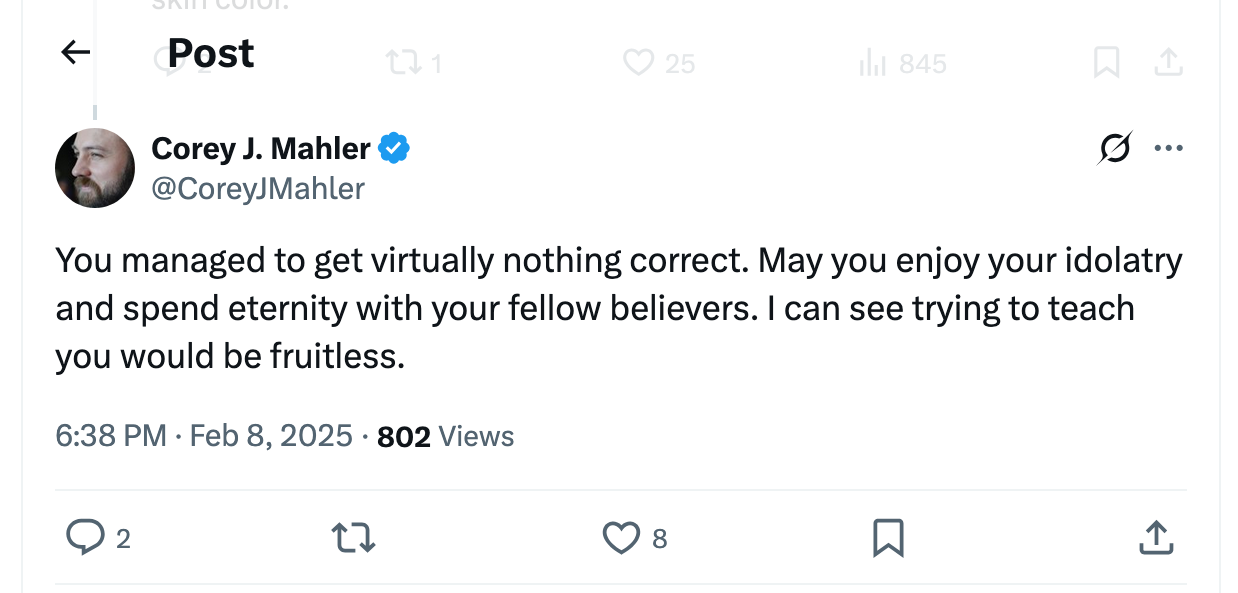Open the post options with the ellipsis menu
Screen dimensions: 1238x593
1168,148
